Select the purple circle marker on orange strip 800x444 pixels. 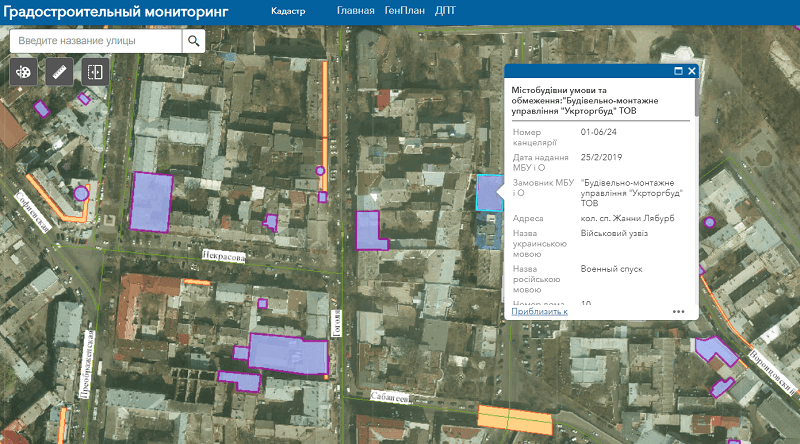pyautogui.click(x=320, y=171)
